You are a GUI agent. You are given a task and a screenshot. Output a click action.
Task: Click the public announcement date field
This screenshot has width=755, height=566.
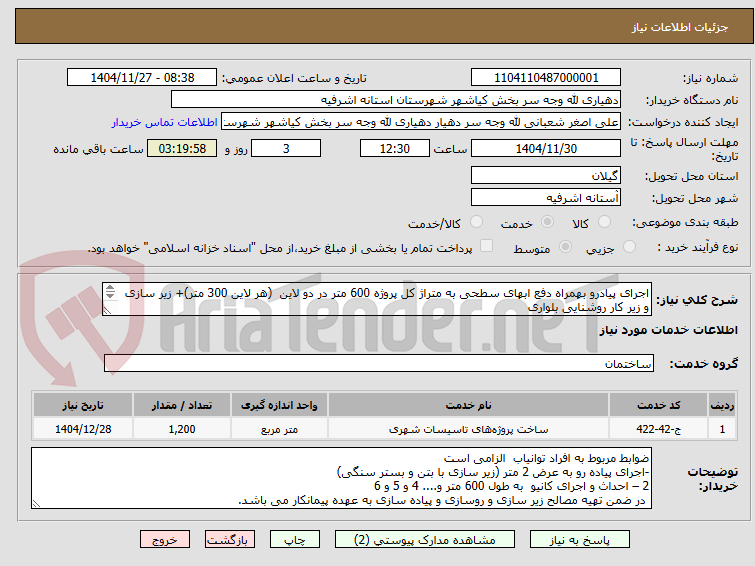click(x=142, y=78)
